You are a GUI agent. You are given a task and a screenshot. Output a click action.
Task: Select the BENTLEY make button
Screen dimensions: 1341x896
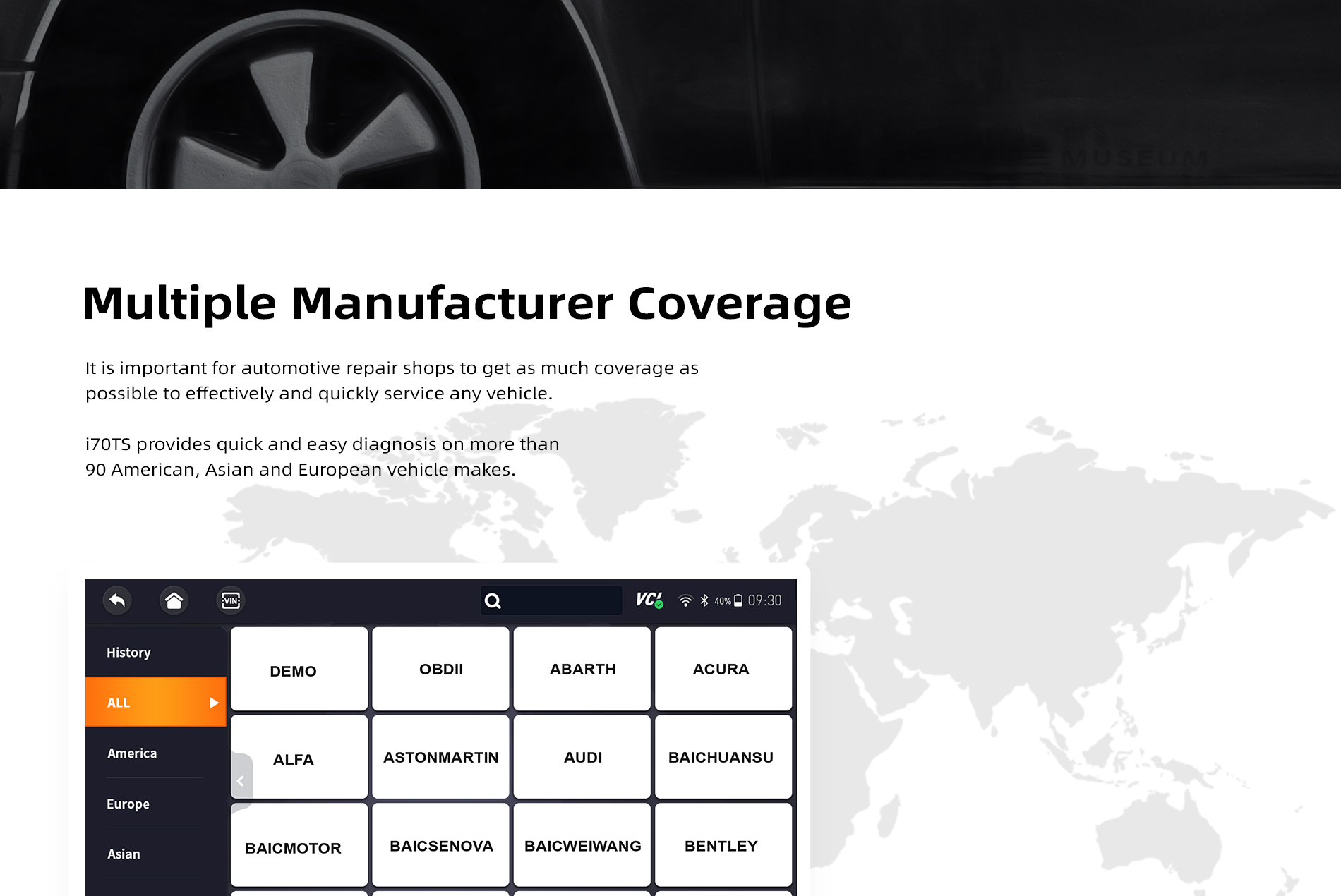(x=723, y=846)
